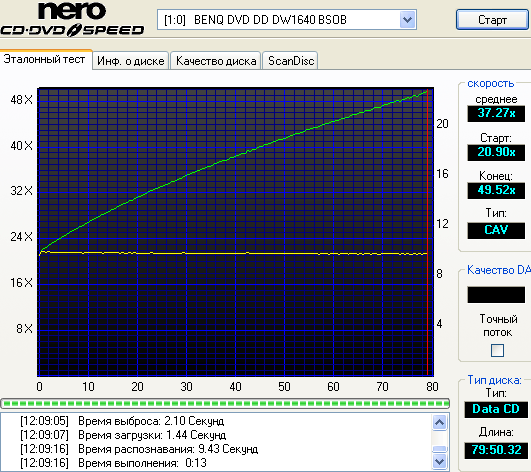Switch to the Эталонный тест tab
This screenshot has height=472, width=531.
[46, 59]
